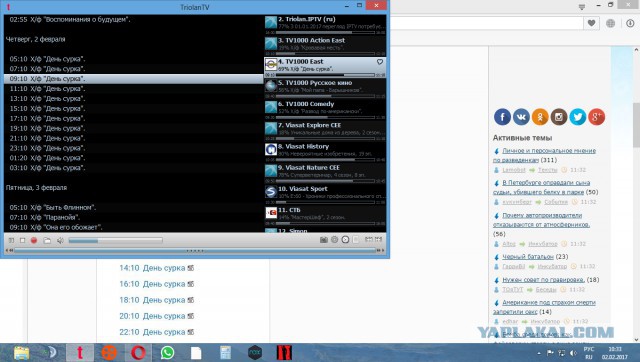Viewport: 640px width, 362px height.
Task: Select the 07:10 'Паранойя' entry
Action: click(133, 218)
